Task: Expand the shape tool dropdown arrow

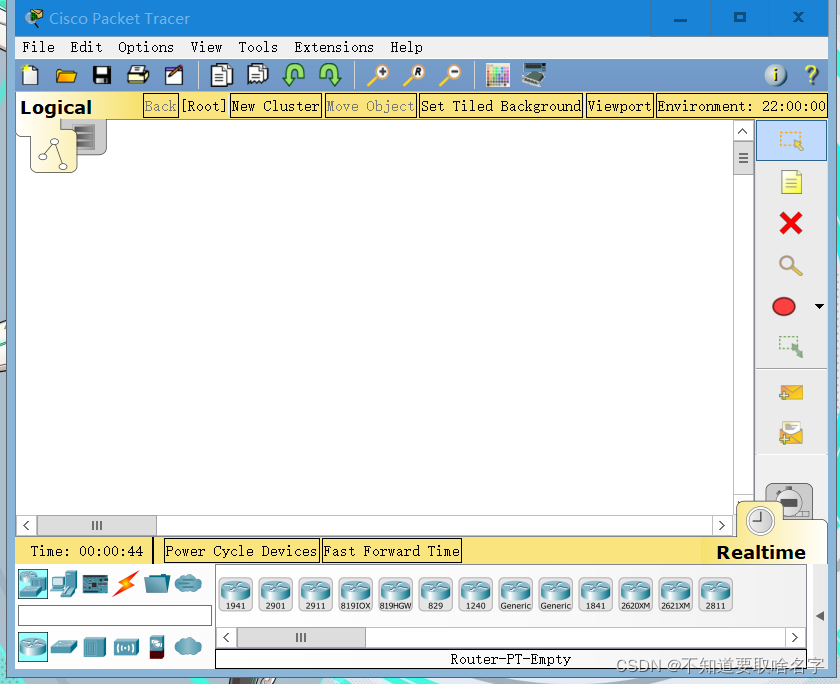Action: coord(819,306)
